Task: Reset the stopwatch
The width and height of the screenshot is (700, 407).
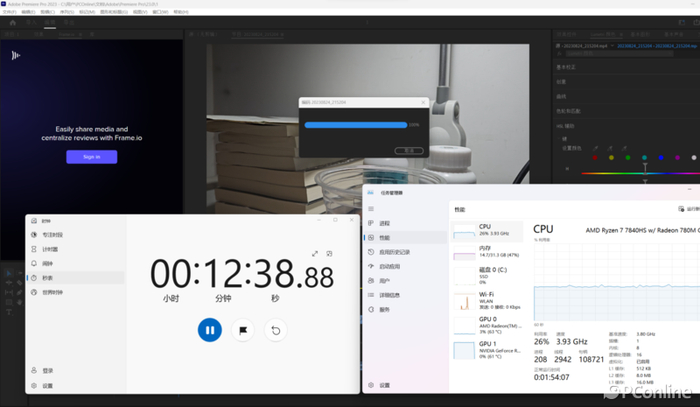Action: click(276, 330)
